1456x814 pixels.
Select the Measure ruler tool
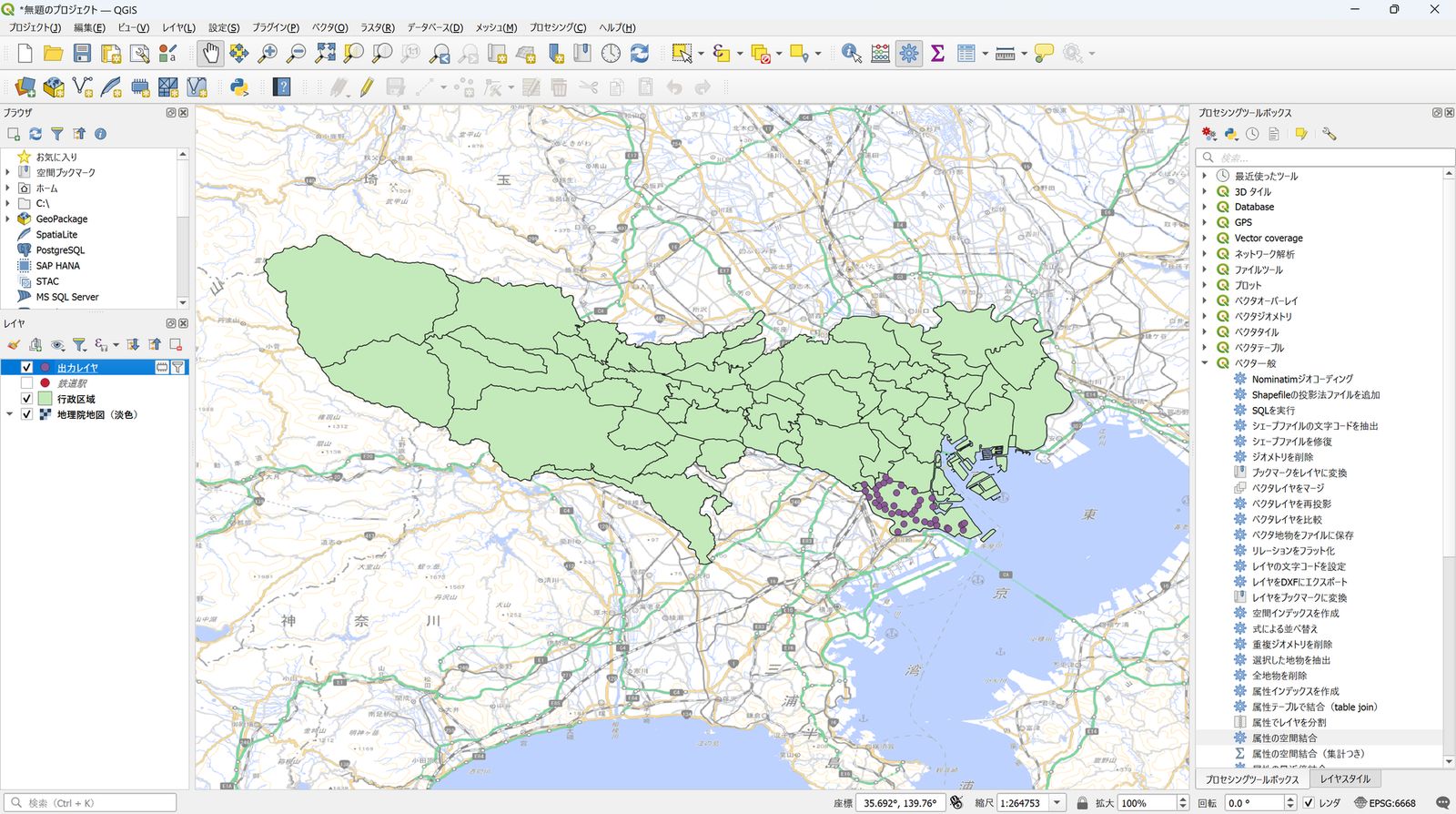pyautogui.click(x=1005, y=54)
